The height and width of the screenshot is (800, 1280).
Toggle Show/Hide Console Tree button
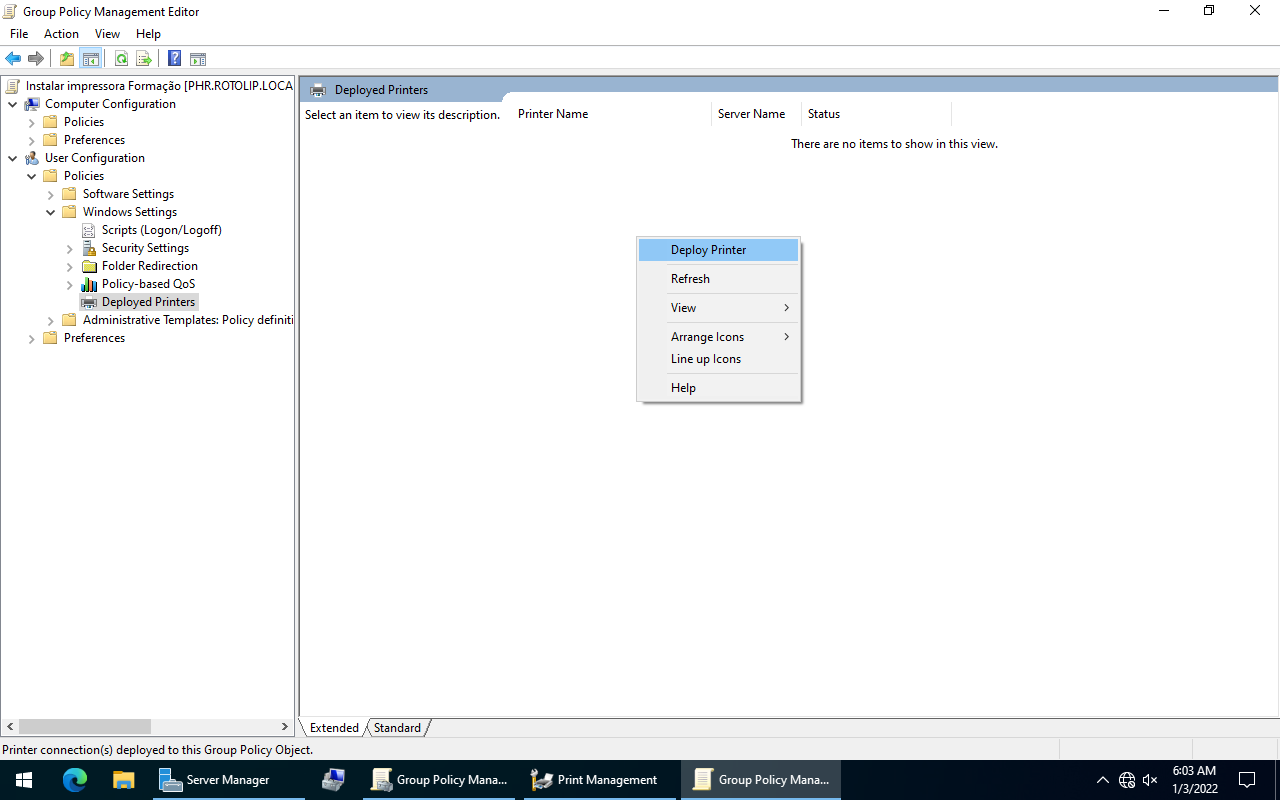[91, 59]
